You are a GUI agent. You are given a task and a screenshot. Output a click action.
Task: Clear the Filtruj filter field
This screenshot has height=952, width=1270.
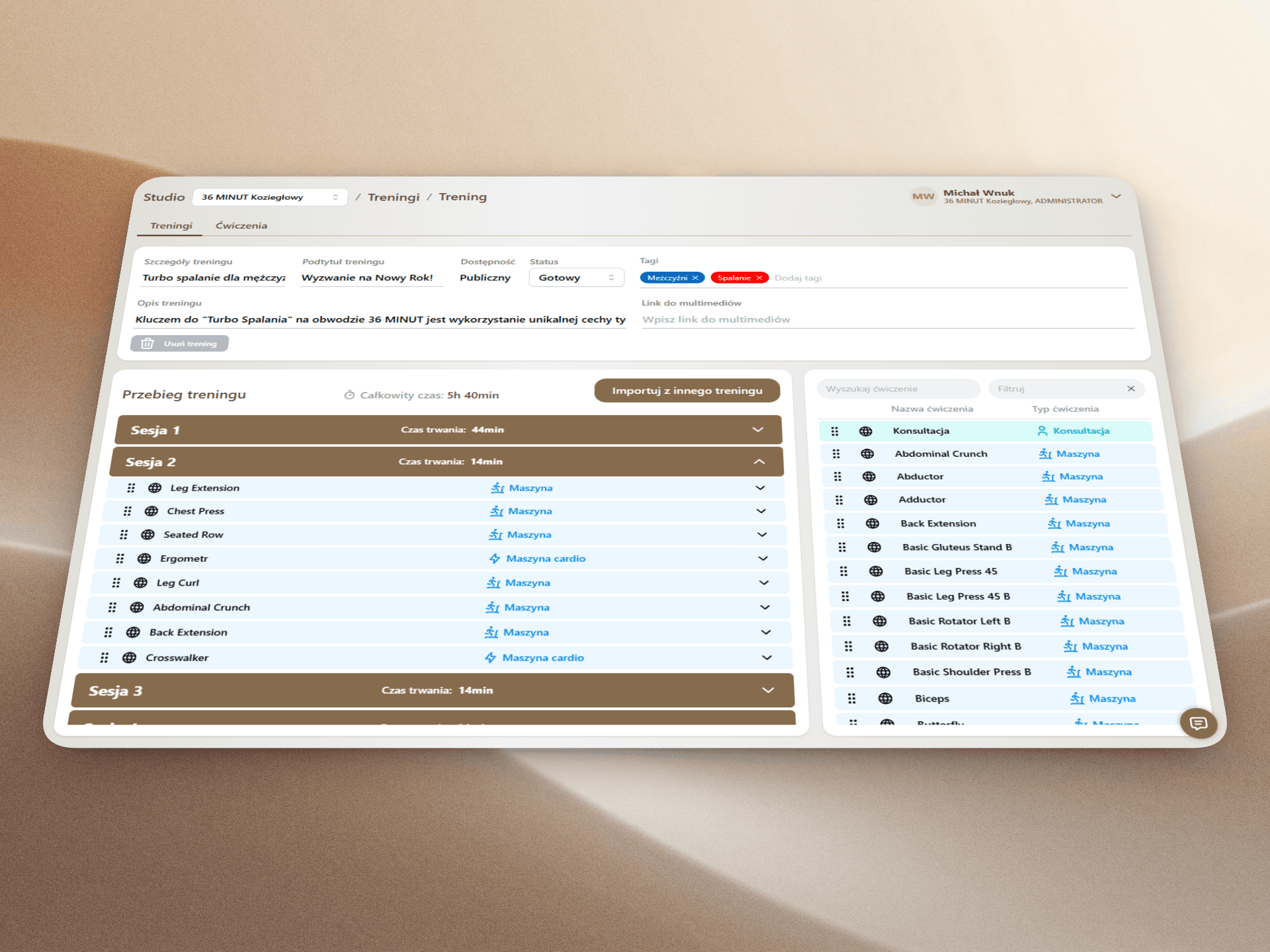(1131, 389)
